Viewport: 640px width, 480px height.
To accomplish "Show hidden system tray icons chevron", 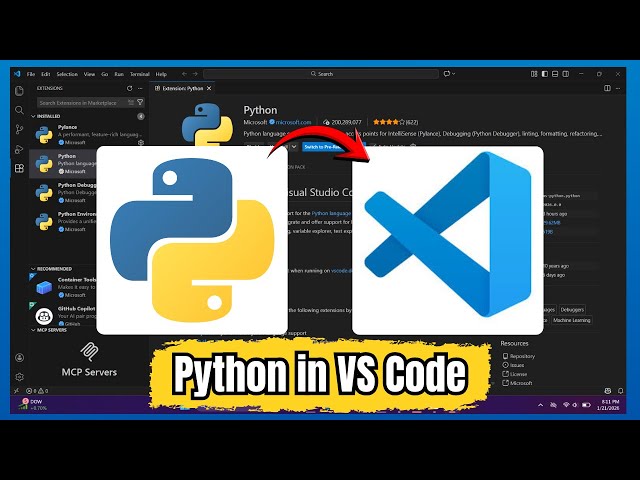I will tap(540, 405).
